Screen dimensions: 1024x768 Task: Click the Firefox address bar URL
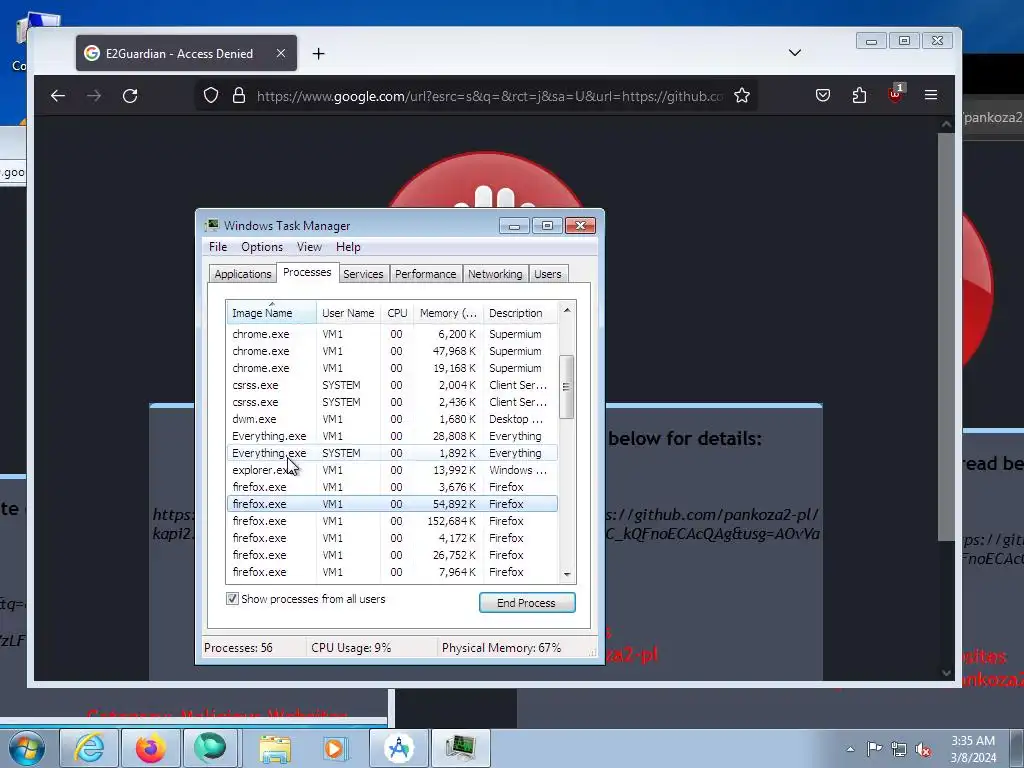point(489,96)
